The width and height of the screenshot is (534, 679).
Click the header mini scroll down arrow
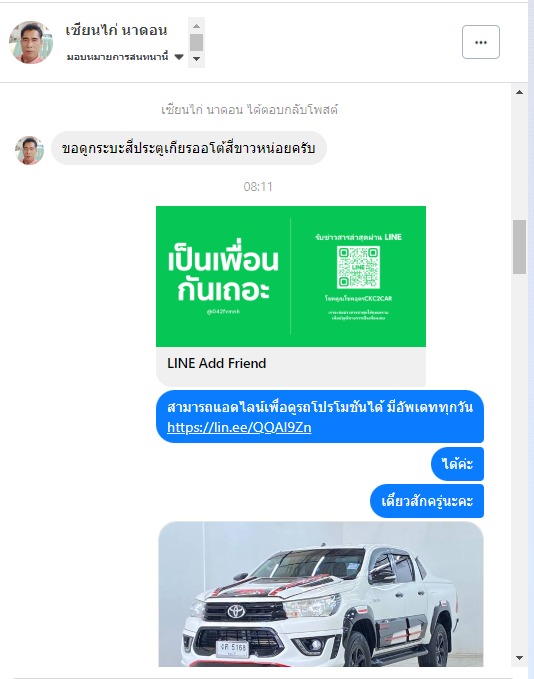(x=196, y=58)
